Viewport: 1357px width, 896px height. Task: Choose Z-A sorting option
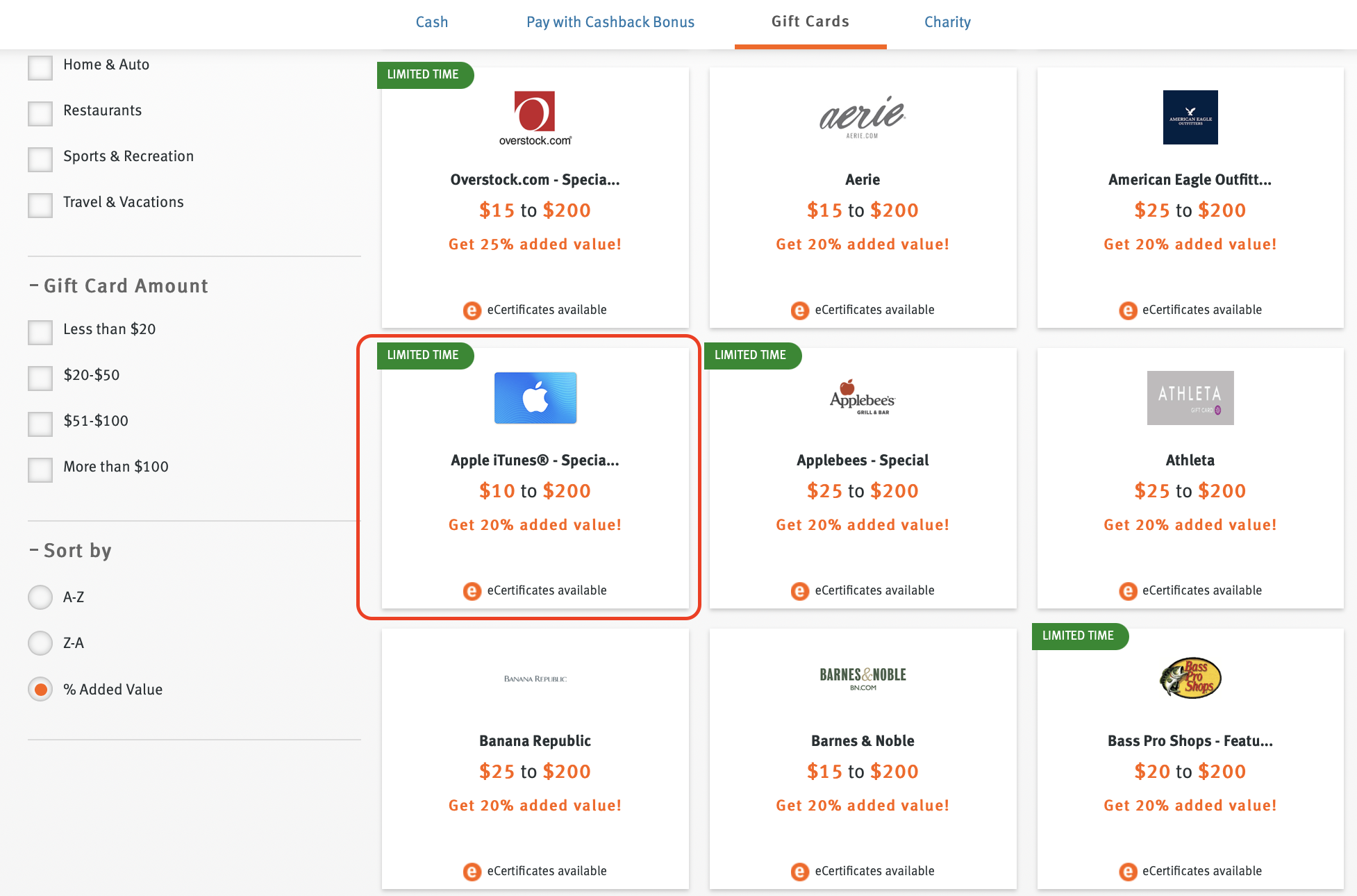40,643
